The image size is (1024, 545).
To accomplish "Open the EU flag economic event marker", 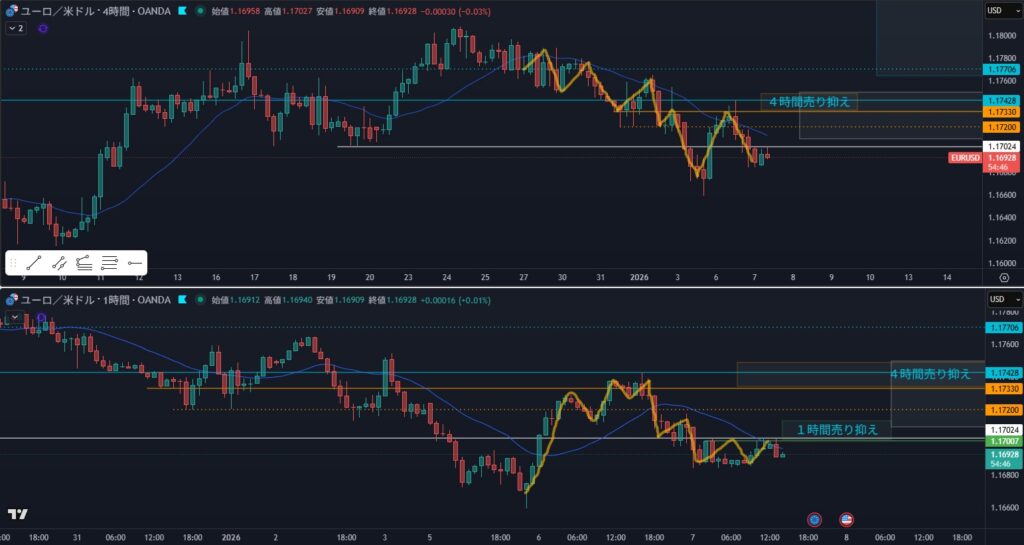I will tap(814, 519).
